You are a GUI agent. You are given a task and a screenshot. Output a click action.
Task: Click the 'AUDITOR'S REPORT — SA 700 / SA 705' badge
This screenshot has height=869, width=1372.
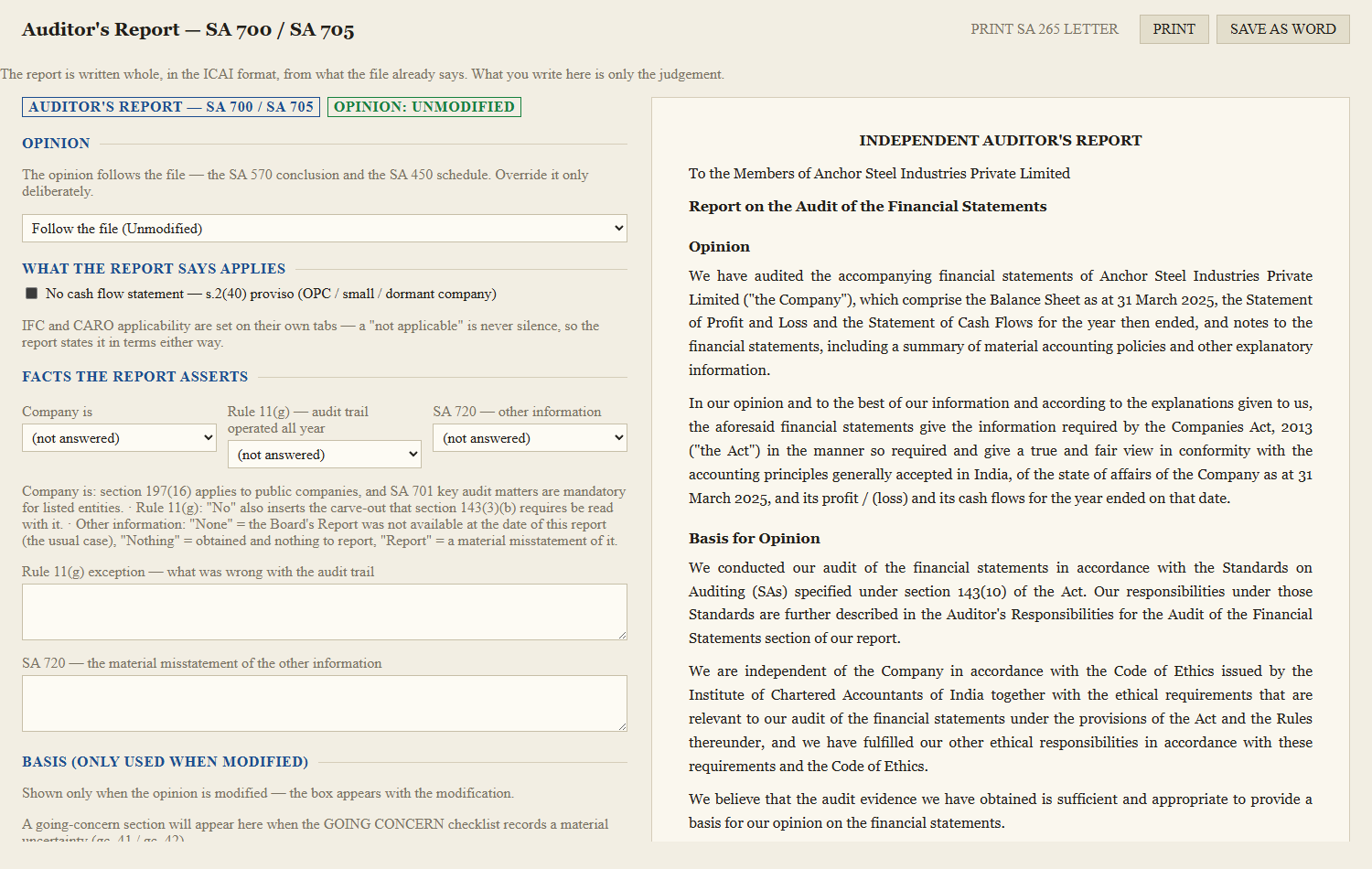(171, 107)
